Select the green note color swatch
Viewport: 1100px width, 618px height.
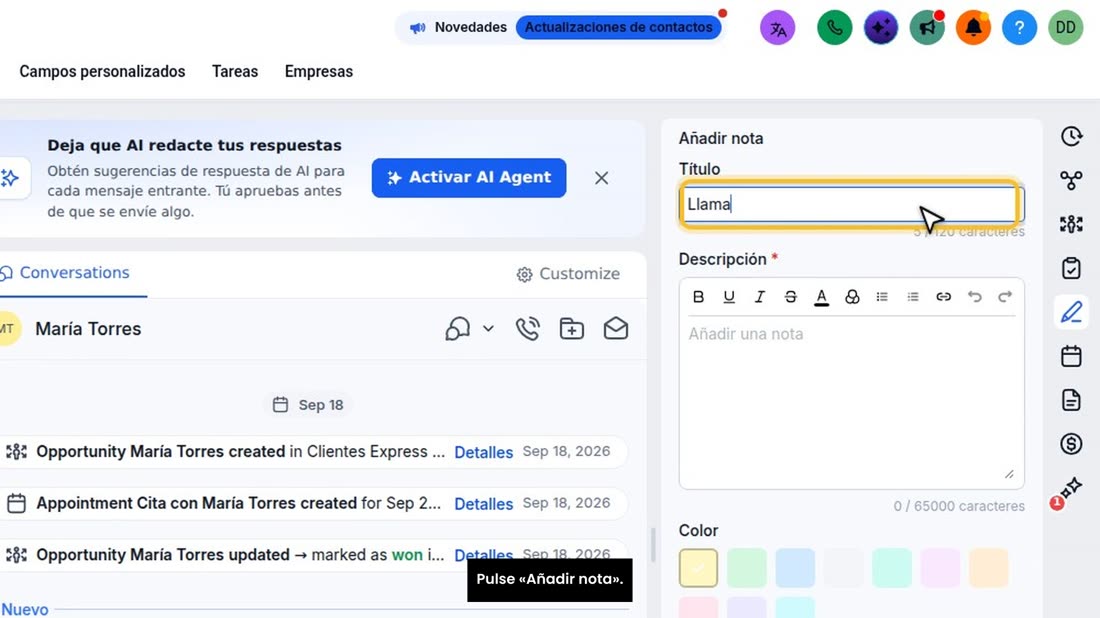746,567
